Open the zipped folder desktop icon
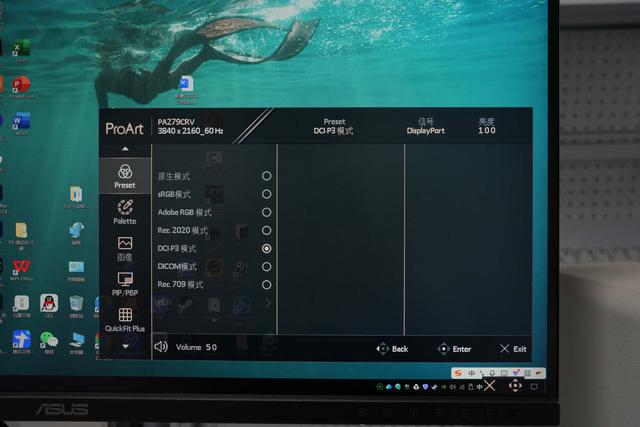Viewport: 640px width, 427px height. click(x=76, y=196)
